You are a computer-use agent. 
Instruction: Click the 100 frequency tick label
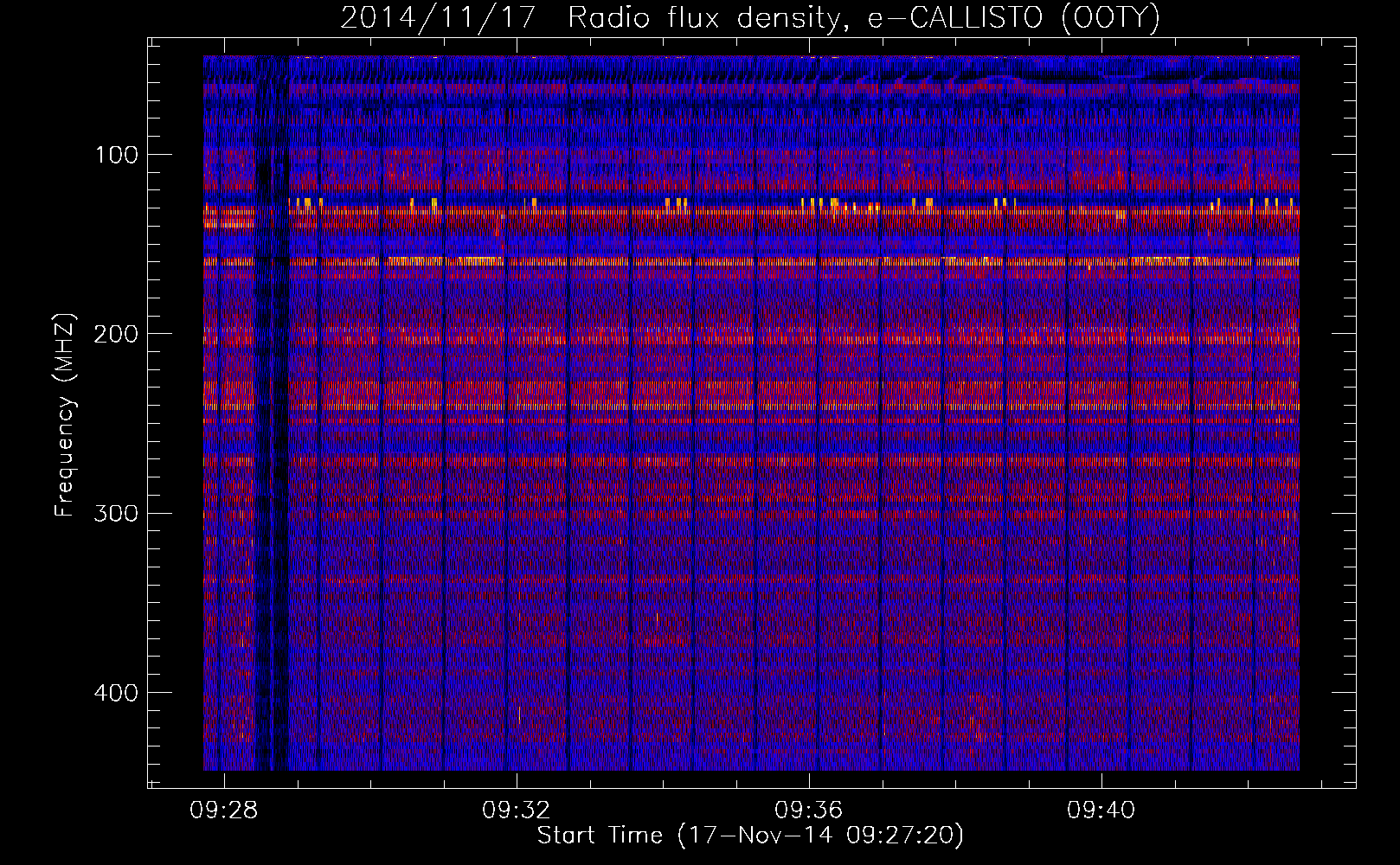pyautogui.click(x=117, y=156)
